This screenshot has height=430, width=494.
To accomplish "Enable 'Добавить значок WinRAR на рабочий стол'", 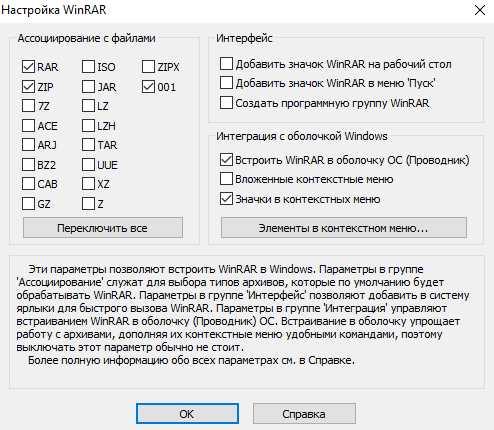I will [226, 63].
